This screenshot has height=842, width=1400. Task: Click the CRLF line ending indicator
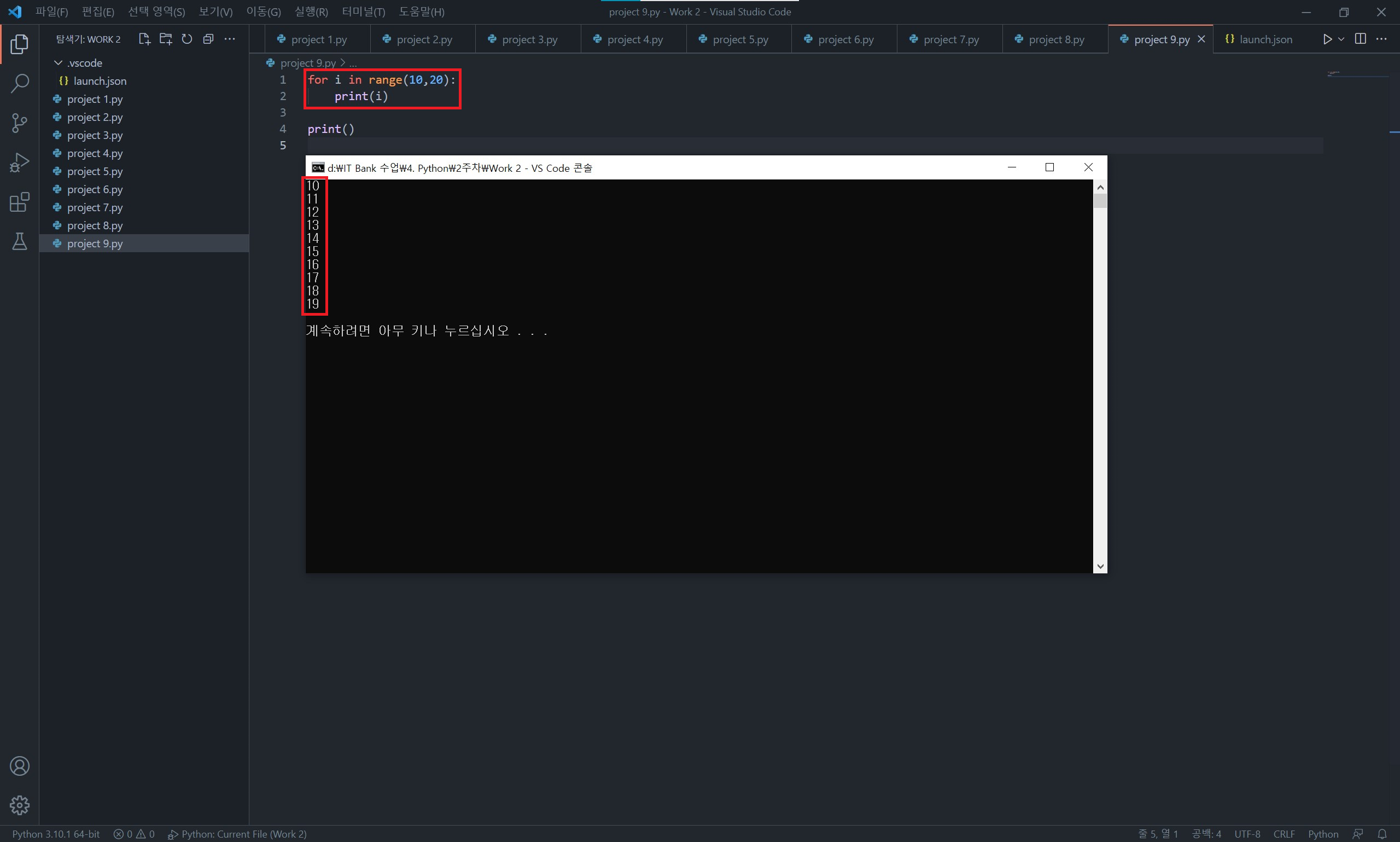1284,833
